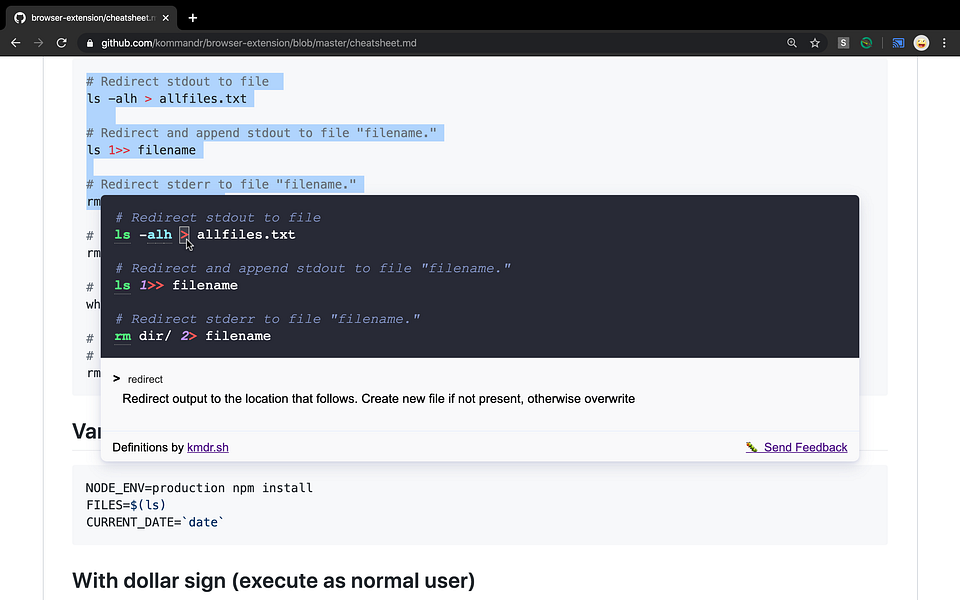The height and width of the screenshot is (600, 960).
Task: Click the browser back arrow
Action: pyautogui.click(x=16, y=43)
